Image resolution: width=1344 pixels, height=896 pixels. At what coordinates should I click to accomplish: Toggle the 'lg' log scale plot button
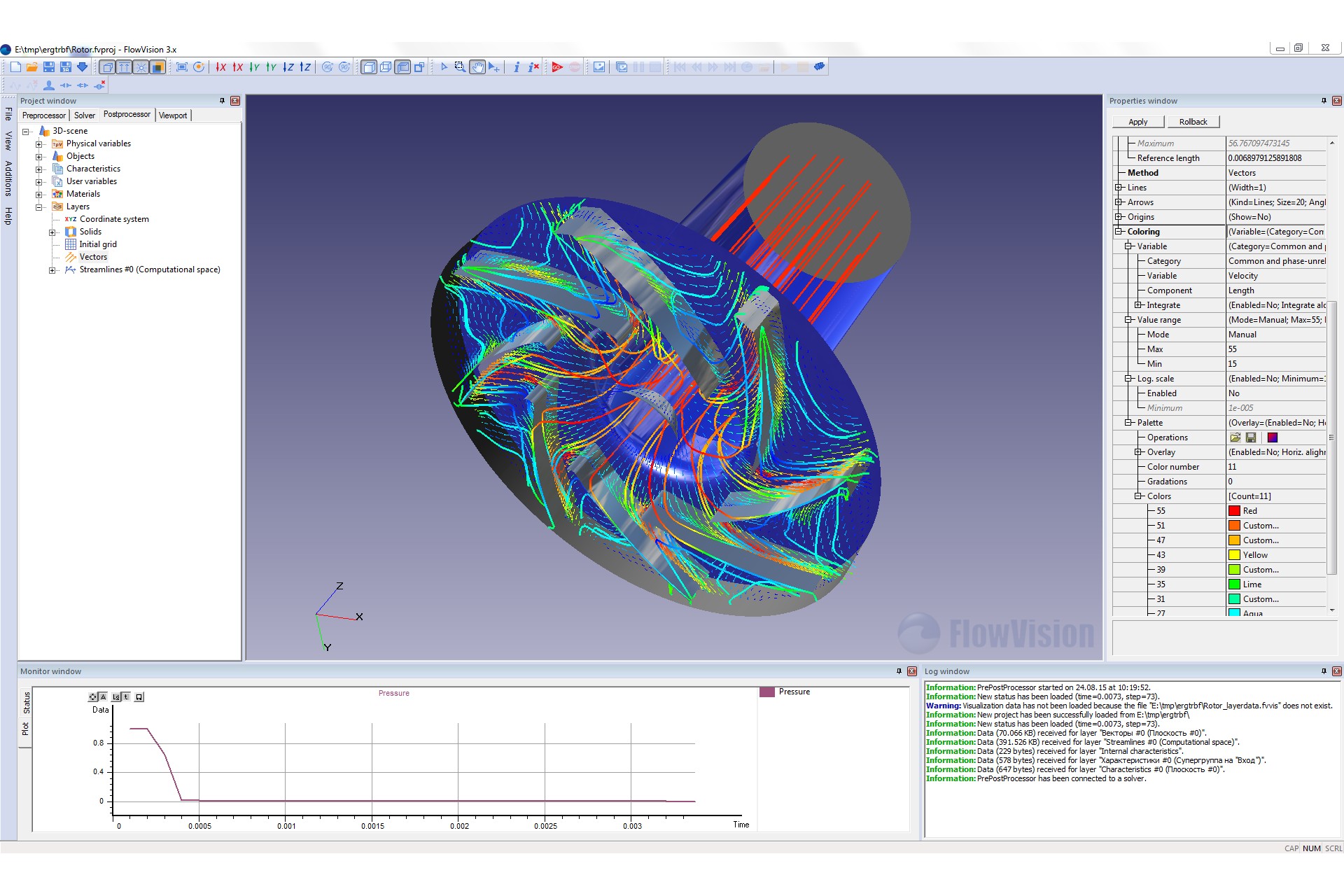click(x=116, y=696)
